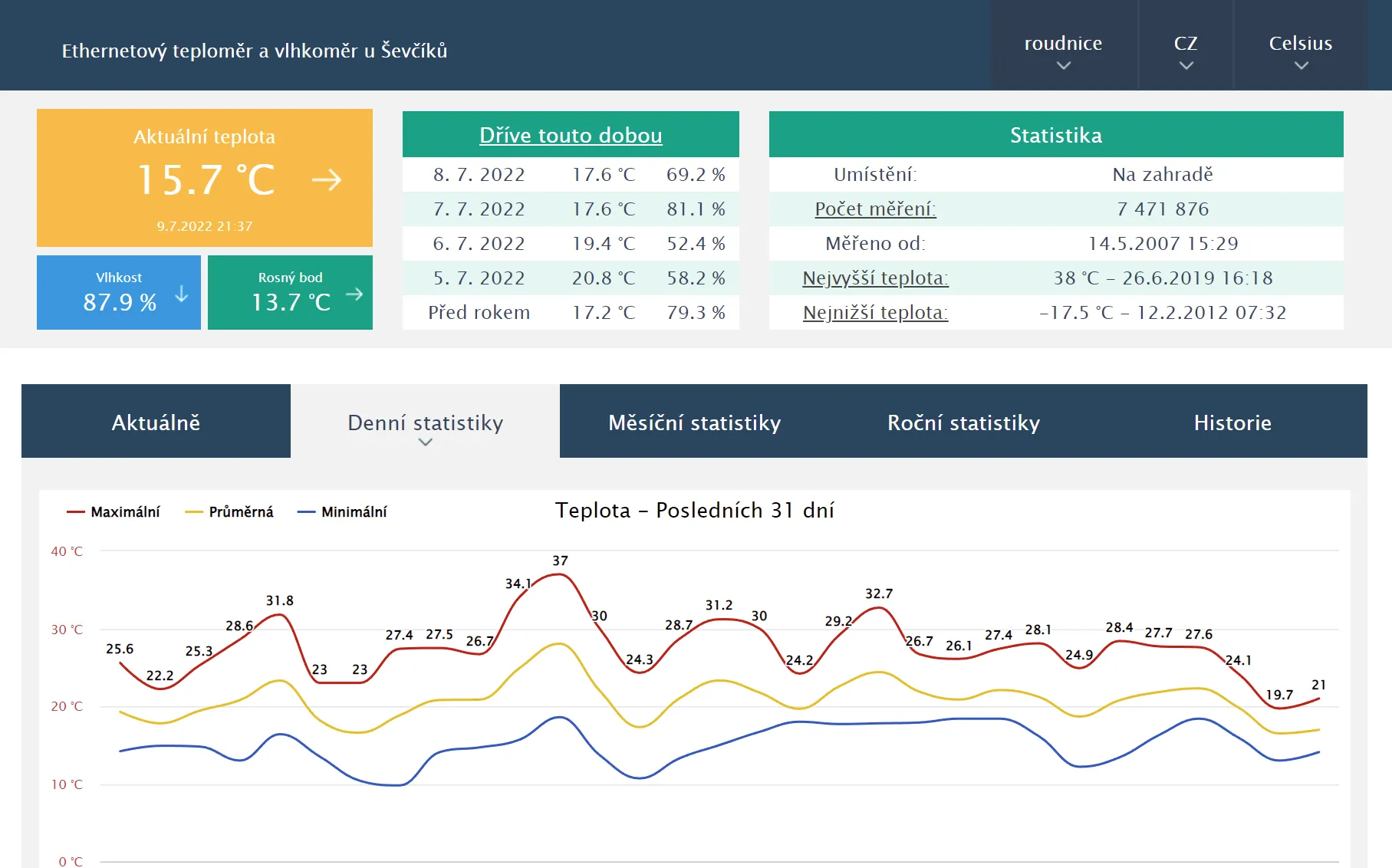Image resolution: width=1392 pixels, height=868 pixels.
Task: Click the chevron icon below roudnice
Action: (x=1063, y=67)
